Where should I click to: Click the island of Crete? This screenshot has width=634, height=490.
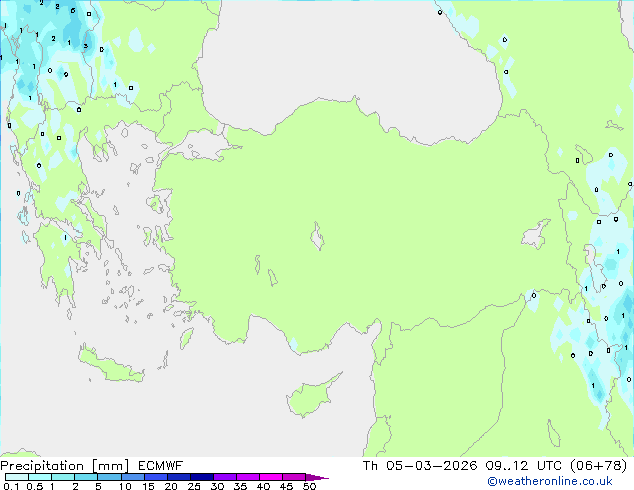click(x=111, y=364)
